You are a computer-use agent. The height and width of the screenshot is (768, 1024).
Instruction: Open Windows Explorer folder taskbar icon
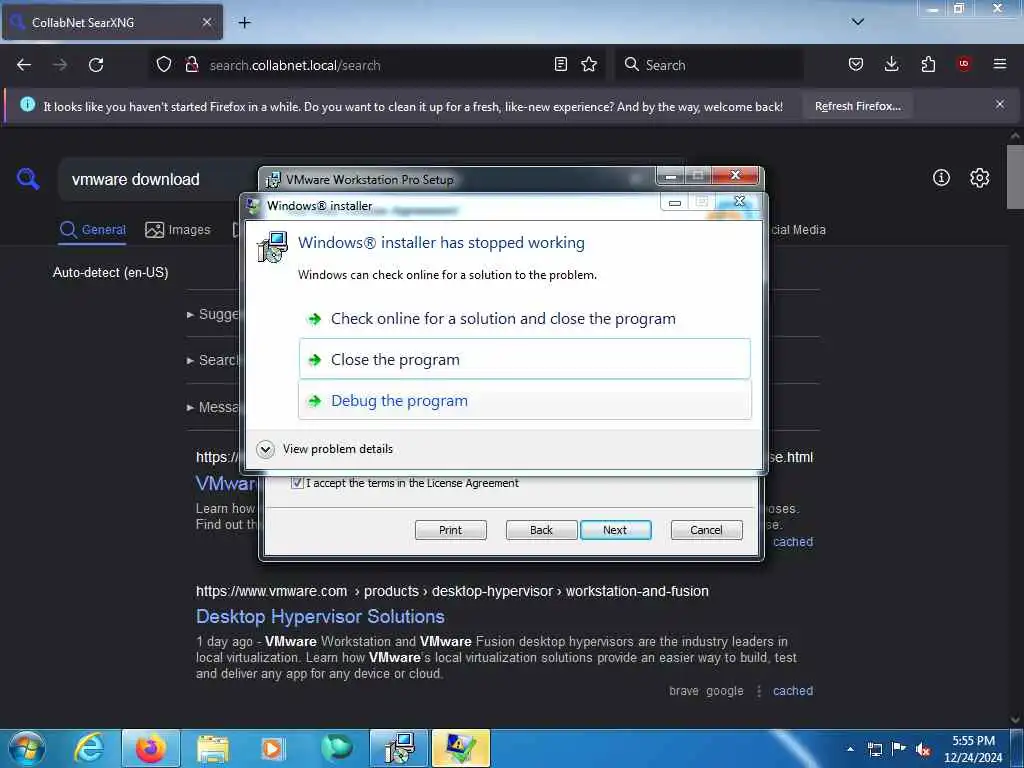coord(213,748)
